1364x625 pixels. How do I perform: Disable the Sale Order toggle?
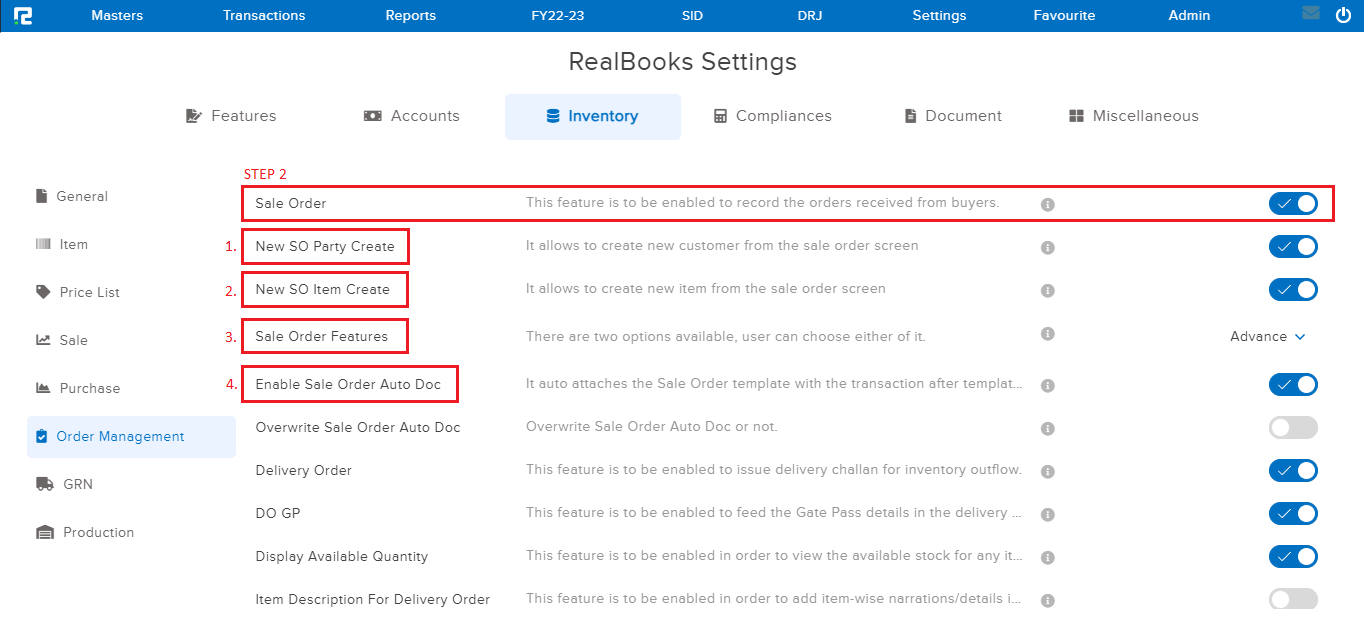(1293, 204)
